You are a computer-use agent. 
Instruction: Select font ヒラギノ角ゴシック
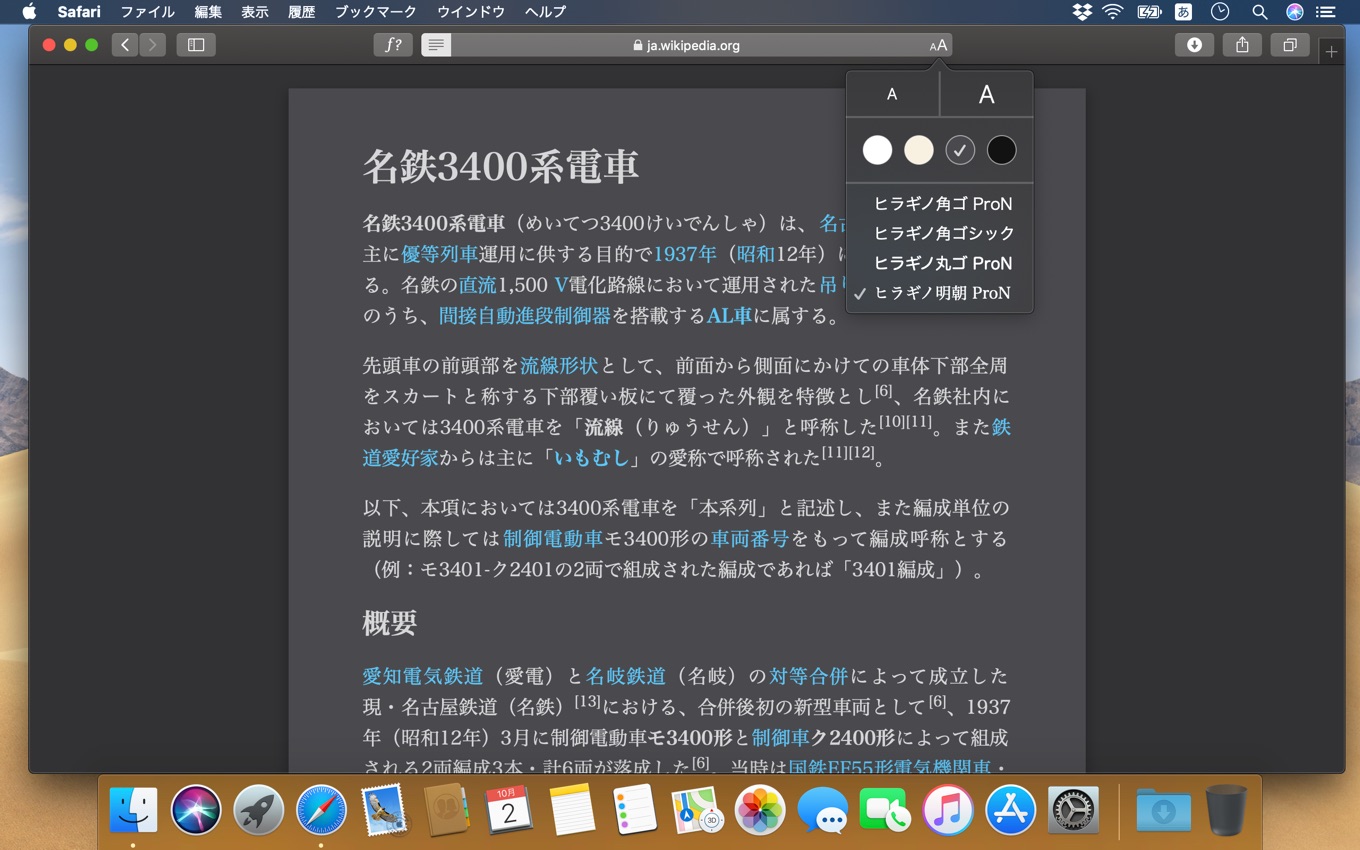coord(940,233)
